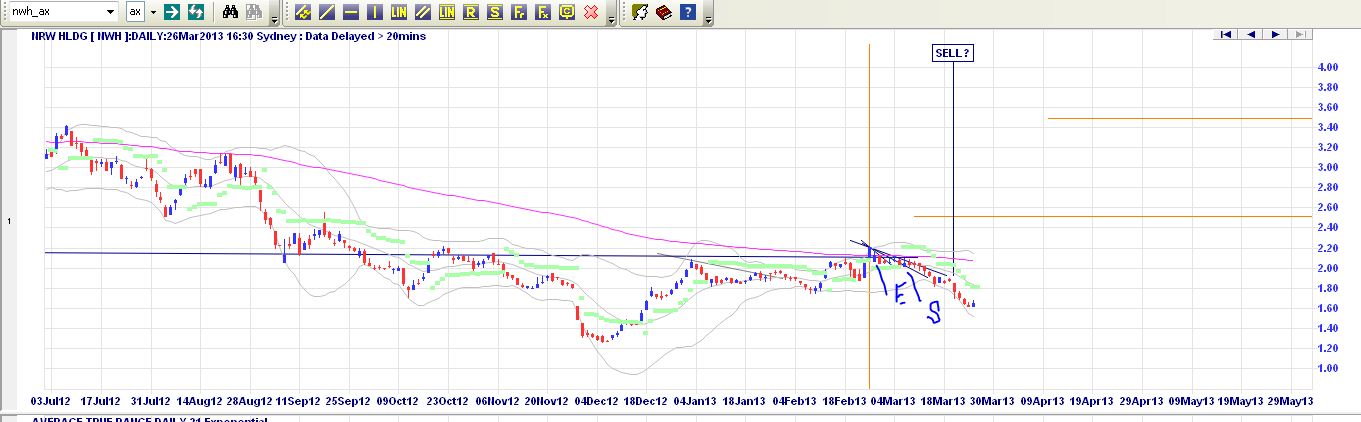Select the diagonal line drawing tool
1361x422 pixels.
327,12
